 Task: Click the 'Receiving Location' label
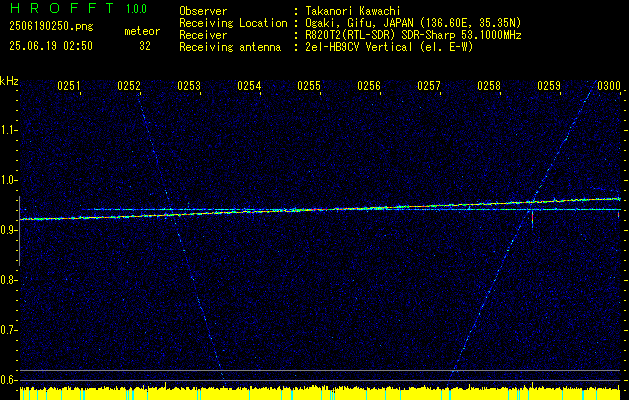[x=233, y=23]
